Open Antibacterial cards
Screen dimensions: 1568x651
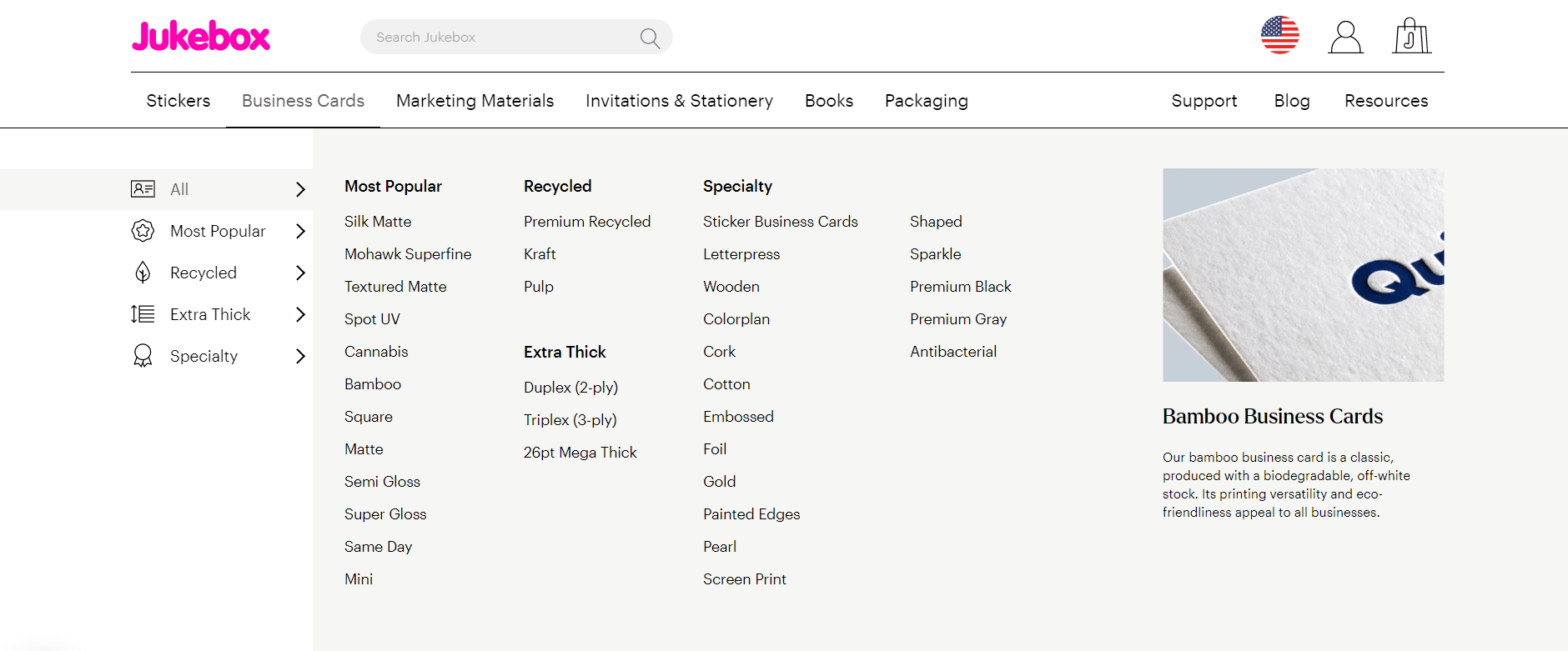953,352
